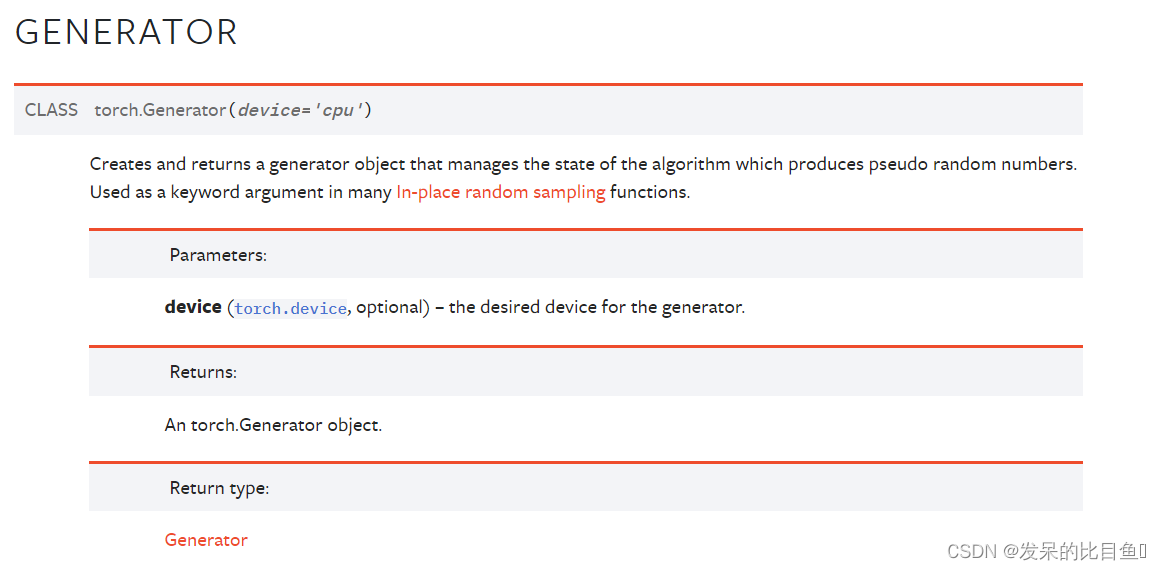Click the Returns: section header
This screenshot has height=570, width=1161.
[x=203, y=372]
